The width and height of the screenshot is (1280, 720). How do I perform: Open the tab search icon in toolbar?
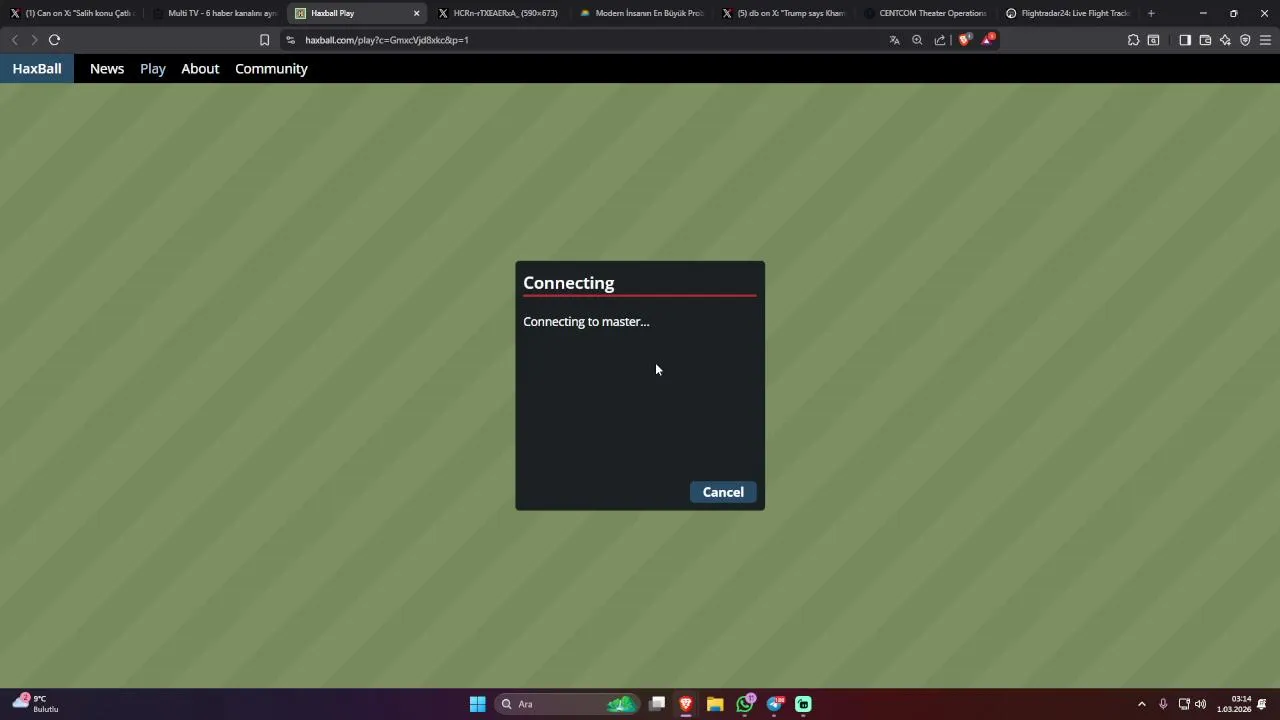tap(1153, 40)
